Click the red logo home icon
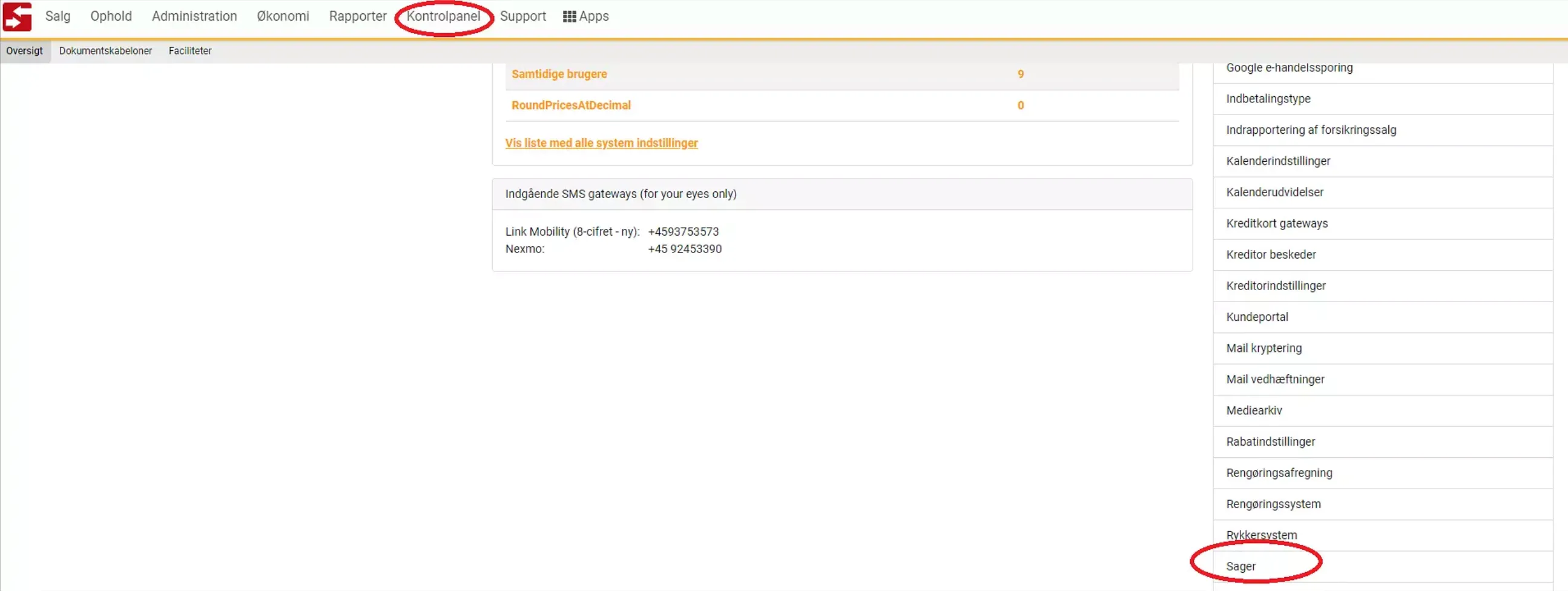This screenshot has height=591, width=1568. (x=17, y=16)
